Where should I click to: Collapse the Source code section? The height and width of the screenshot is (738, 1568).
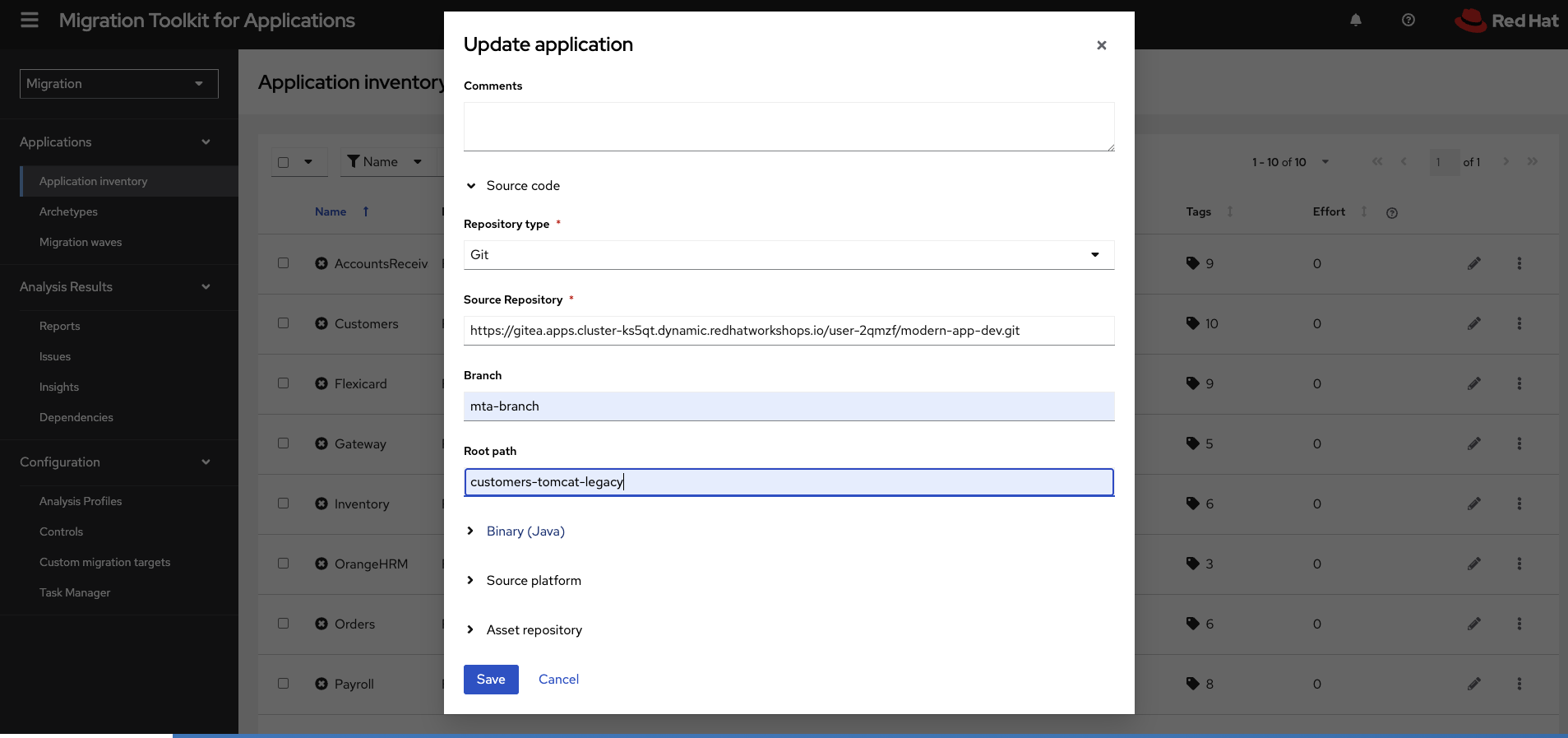[514, 186]
